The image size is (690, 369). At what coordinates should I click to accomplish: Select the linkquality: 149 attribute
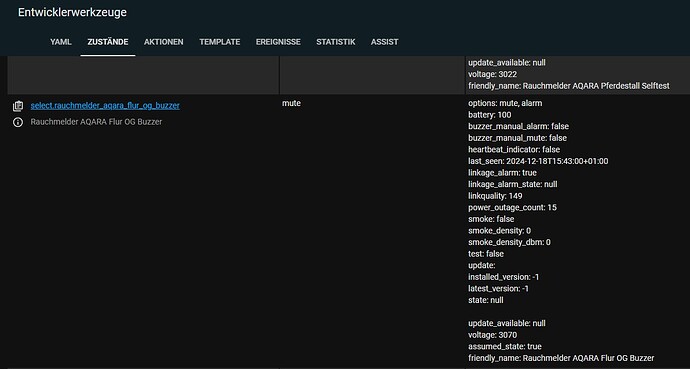495,196
